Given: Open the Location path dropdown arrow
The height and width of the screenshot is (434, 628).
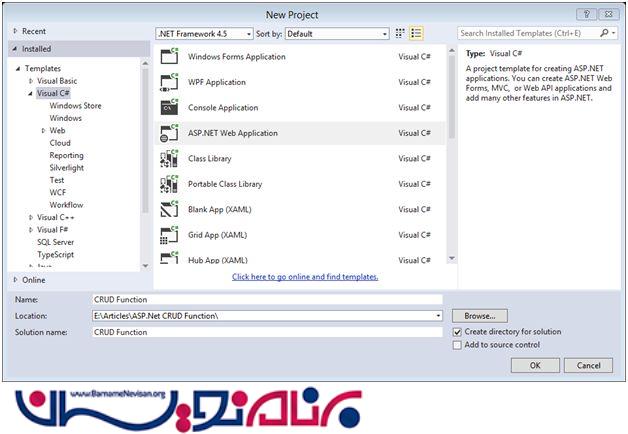Looking at the screenshot, I should pos(438,316).
